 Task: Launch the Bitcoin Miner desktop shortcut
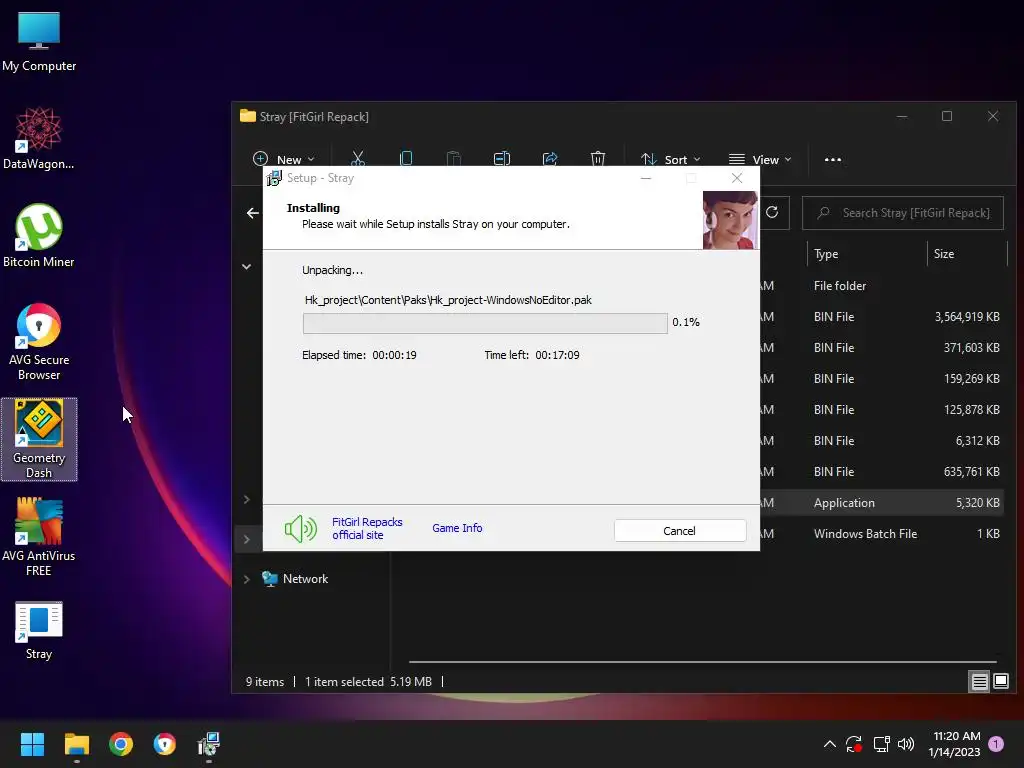39,236
